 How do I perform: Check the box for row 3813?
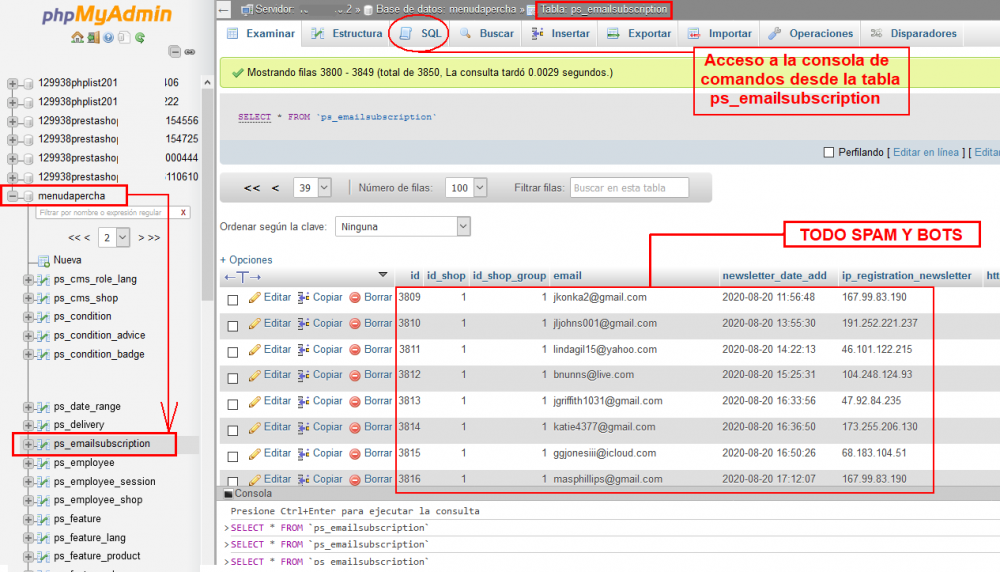pyautogui.click(x=233, y=404)
